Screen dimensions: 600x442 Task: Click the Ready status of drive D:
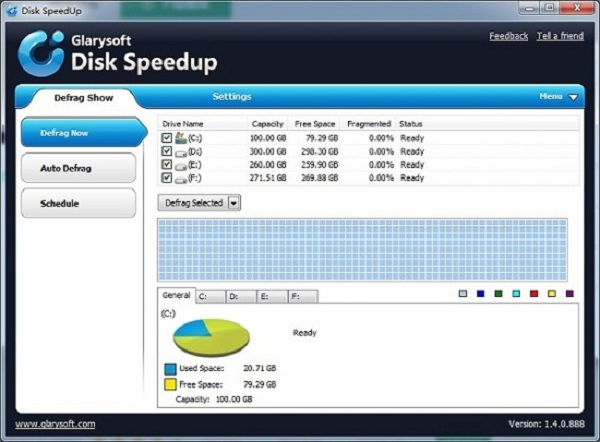412,152
